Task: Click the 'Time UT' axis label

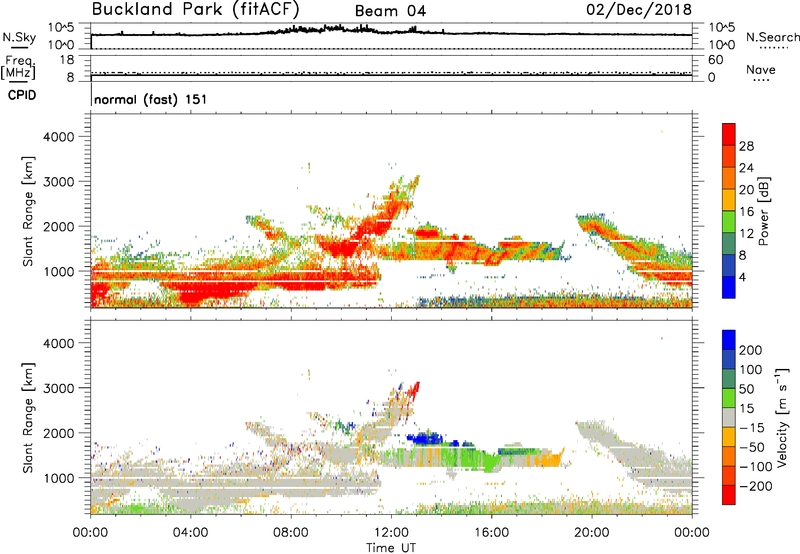Action: pos(391,548)
